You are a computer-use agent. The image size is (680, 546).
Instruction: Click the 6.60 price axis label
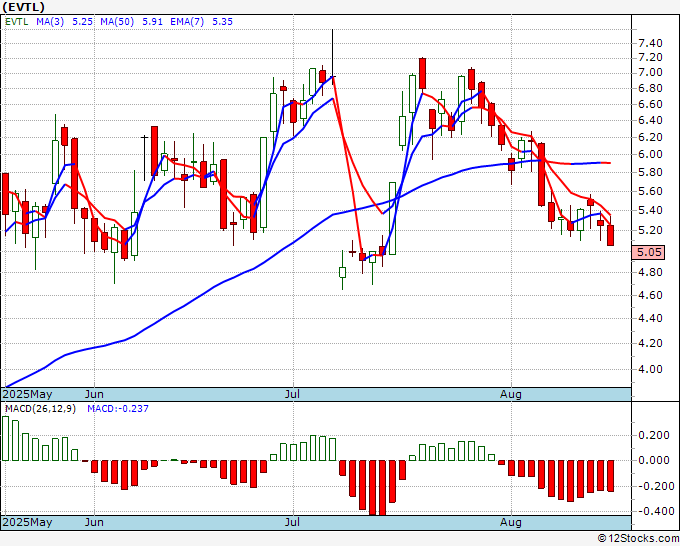tap(650, 104)
